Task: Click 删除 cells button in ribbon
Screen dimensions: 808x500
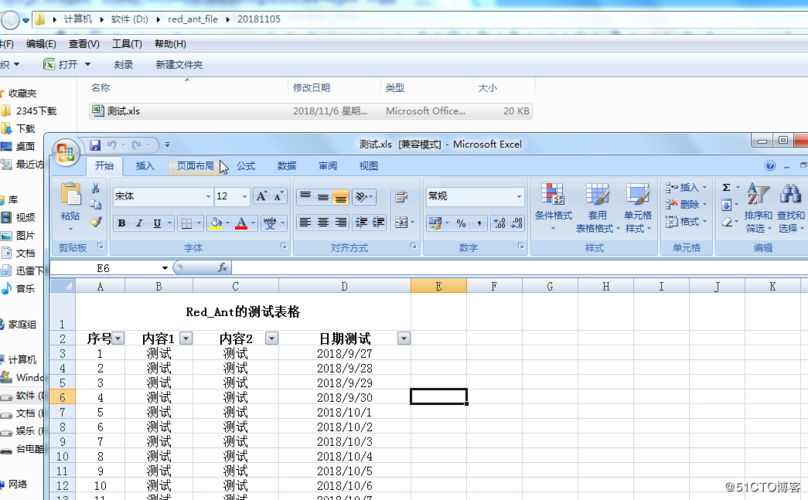Action: click(686, 205)
